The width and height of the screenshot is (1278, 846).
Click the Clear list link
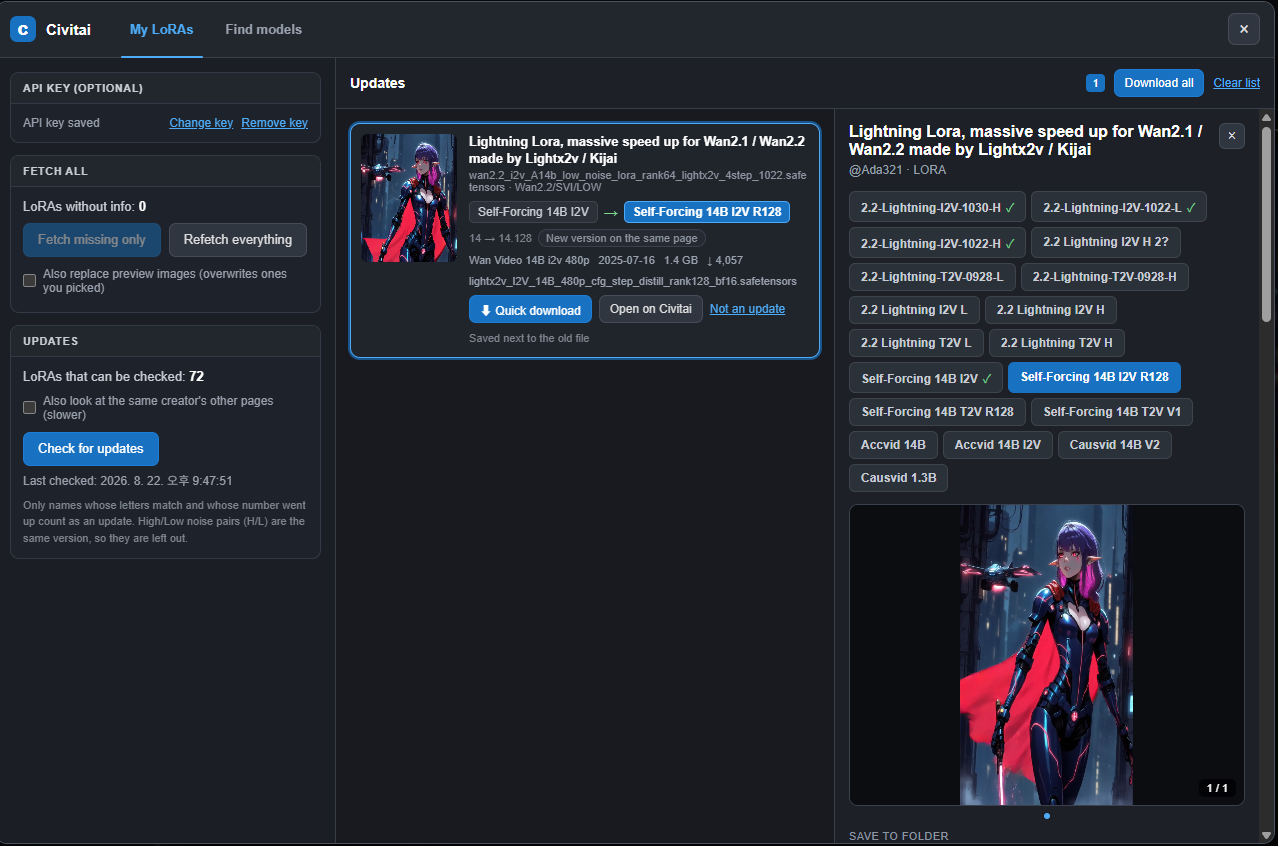point(1236,83)
